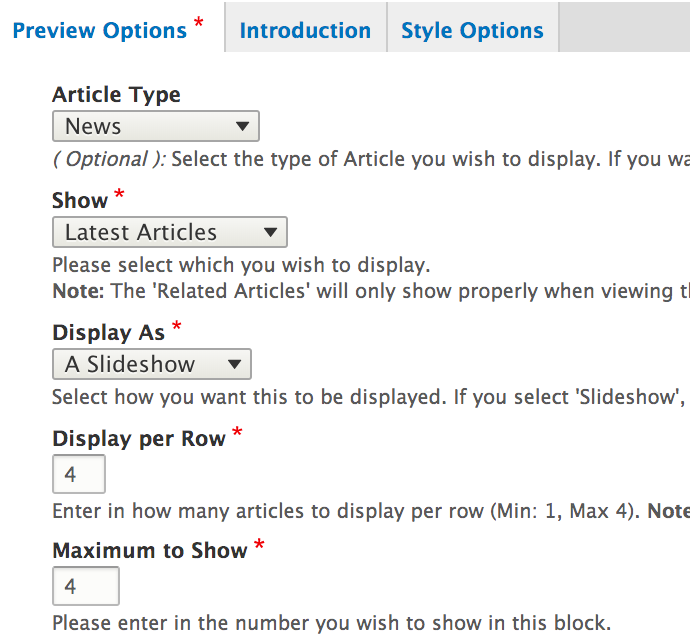The width and height of the screenshot is (690, 640).
Task: Click the empty gray area right of Style Options
Action: pos(624,27)
